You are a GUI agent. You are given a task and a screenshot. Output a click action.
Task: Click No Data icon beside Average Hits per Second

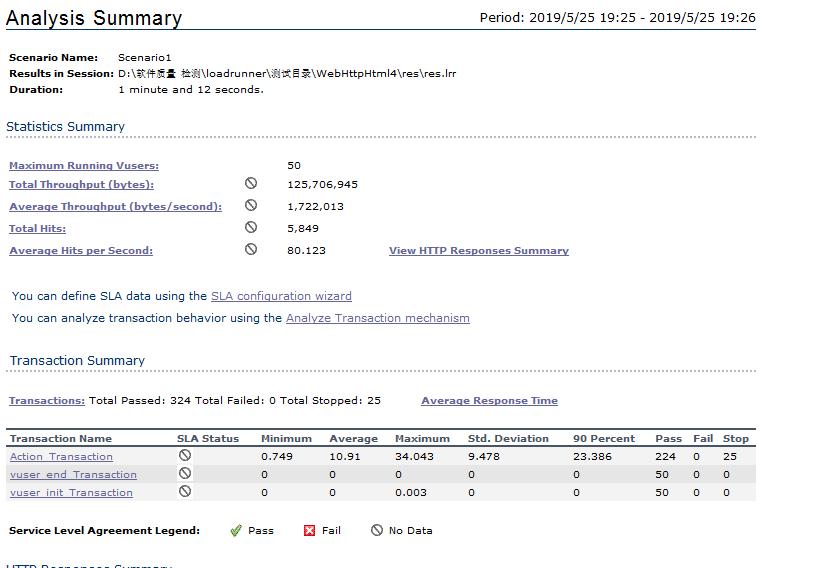251,250
